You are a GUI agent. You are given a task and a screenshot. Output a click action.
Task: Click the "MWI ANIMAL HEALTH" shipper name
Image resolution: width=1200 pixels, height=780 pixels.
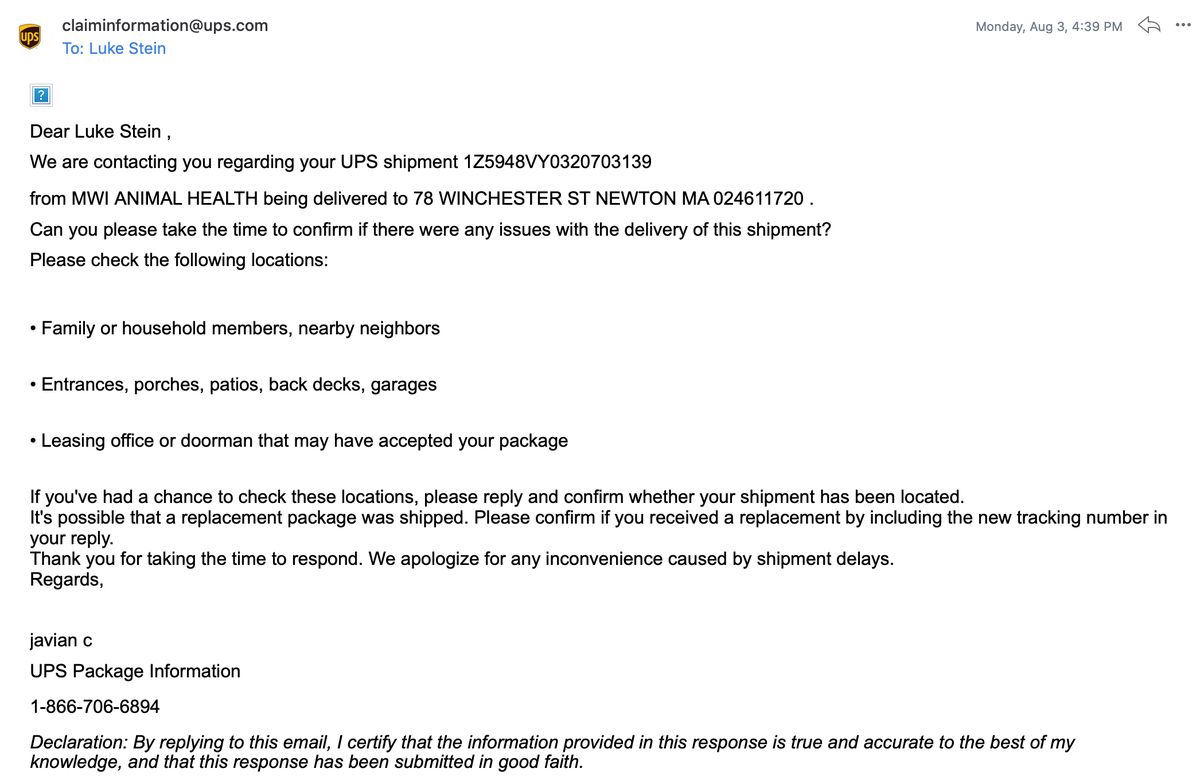pyautogui.click(x=165, y=198)
